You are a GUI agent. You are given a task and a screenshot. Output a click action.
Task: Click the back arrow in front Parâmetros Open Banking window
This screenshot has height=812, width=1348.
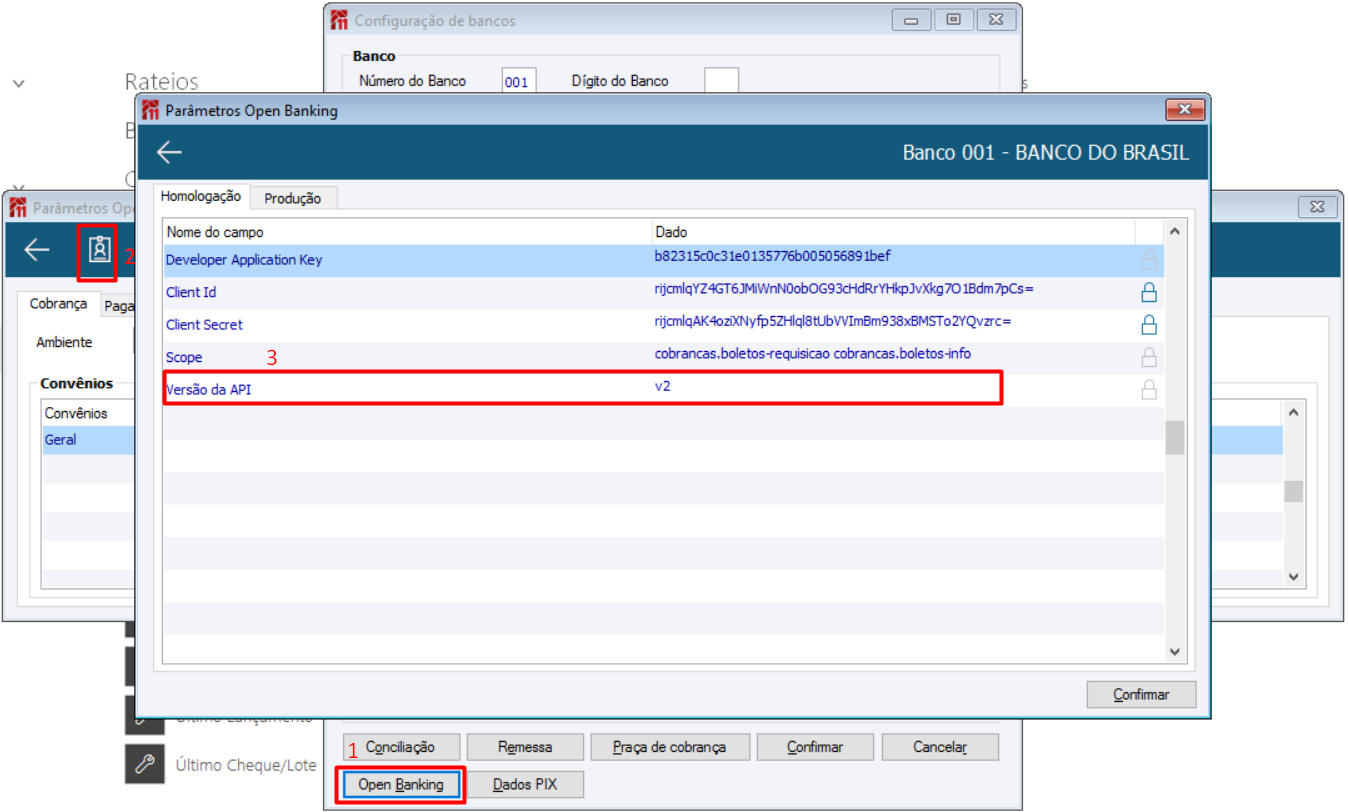coord(170,152)
